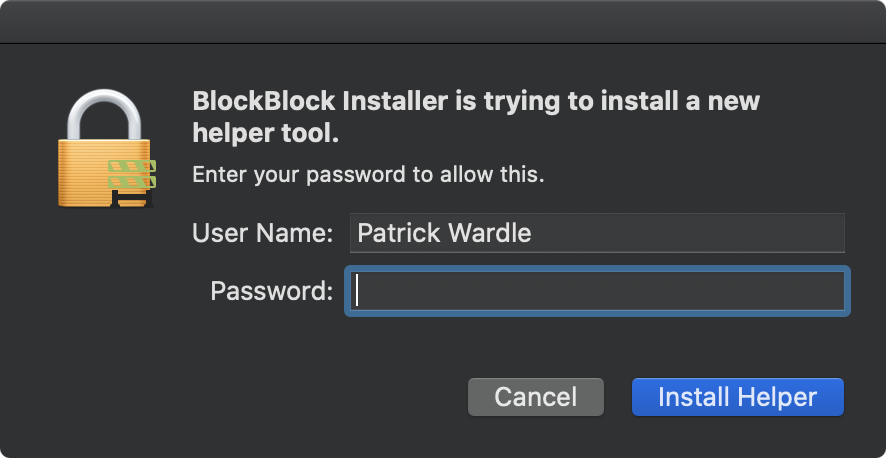Click the "BlockBlock Installer is trying" heading line
Image resolution: width=886 pixels, height=458 pixels.
click(476, 102)
